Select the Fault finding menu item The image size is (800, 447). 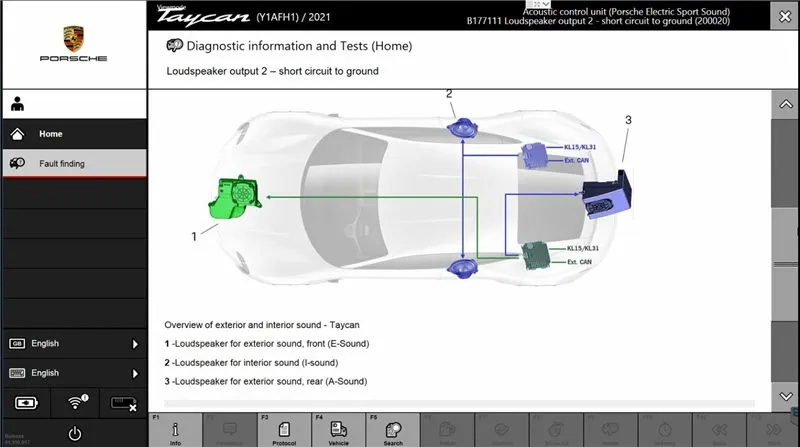click(x=74, y=163)
